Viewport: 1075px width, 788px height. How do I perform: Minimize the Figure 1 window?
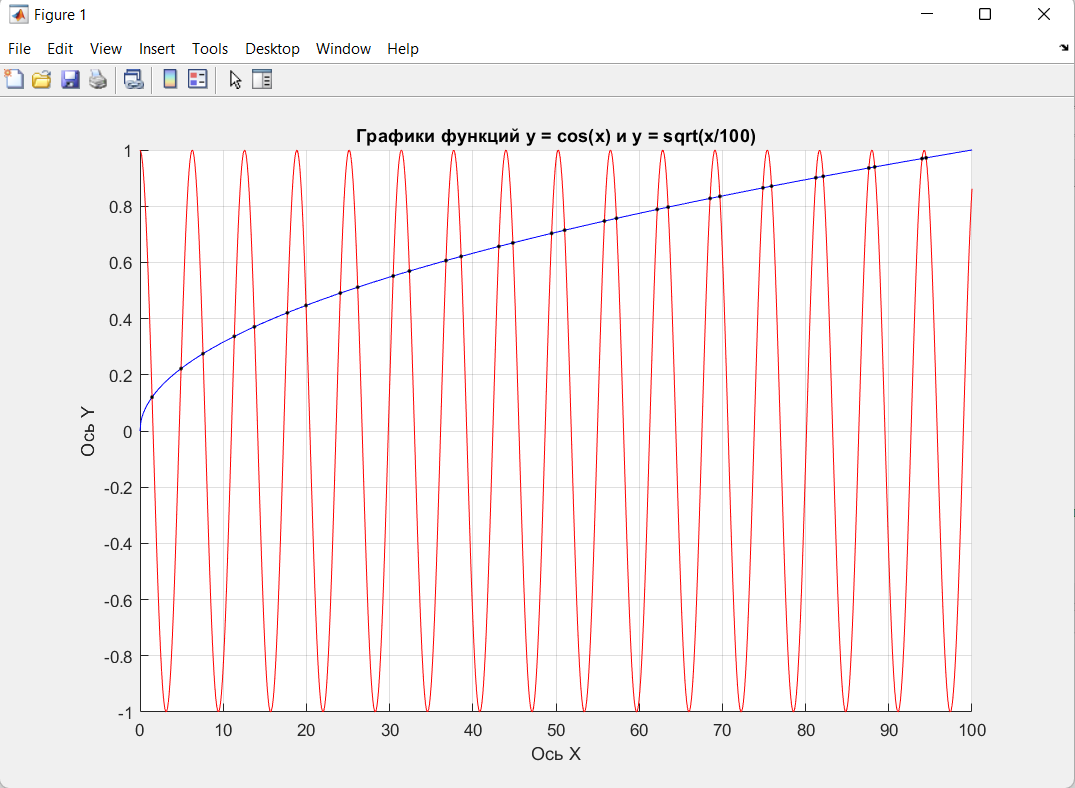927,14
